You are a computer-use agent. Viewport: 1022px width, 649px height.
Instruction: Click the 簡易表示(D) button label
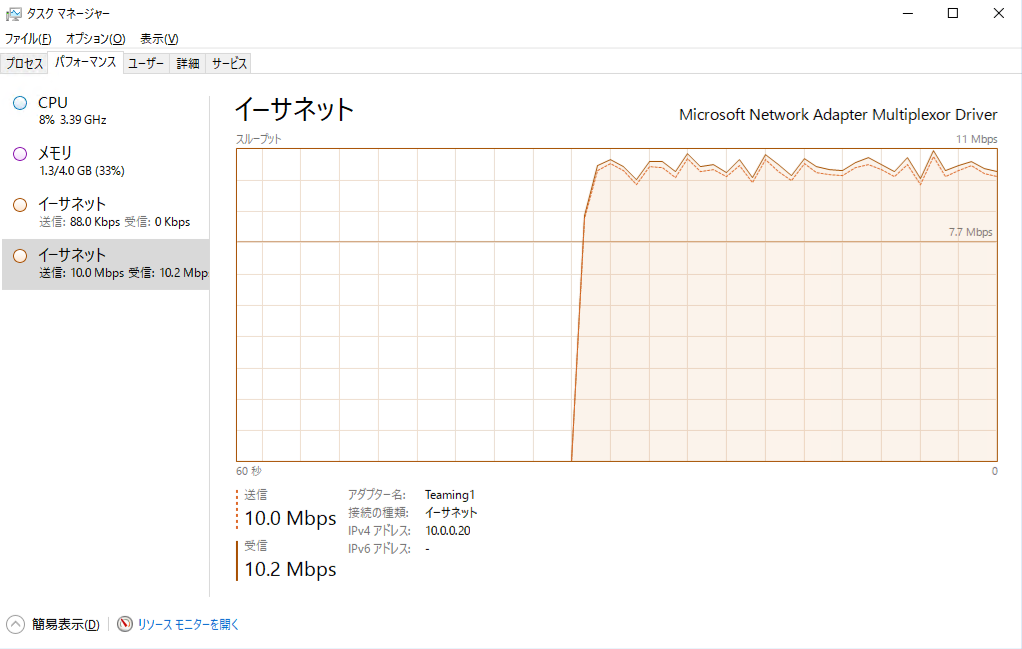coord(66,624)
